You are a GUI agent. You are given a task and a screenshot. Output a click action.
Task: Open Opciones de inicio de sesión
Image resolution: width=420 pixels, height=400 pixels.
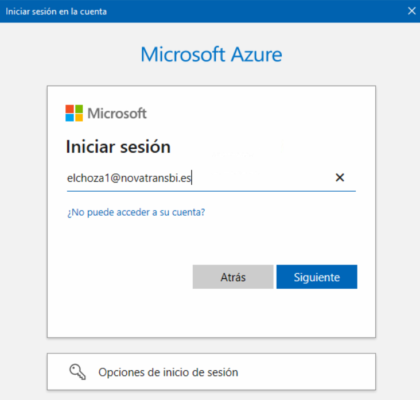pos(211,372)
